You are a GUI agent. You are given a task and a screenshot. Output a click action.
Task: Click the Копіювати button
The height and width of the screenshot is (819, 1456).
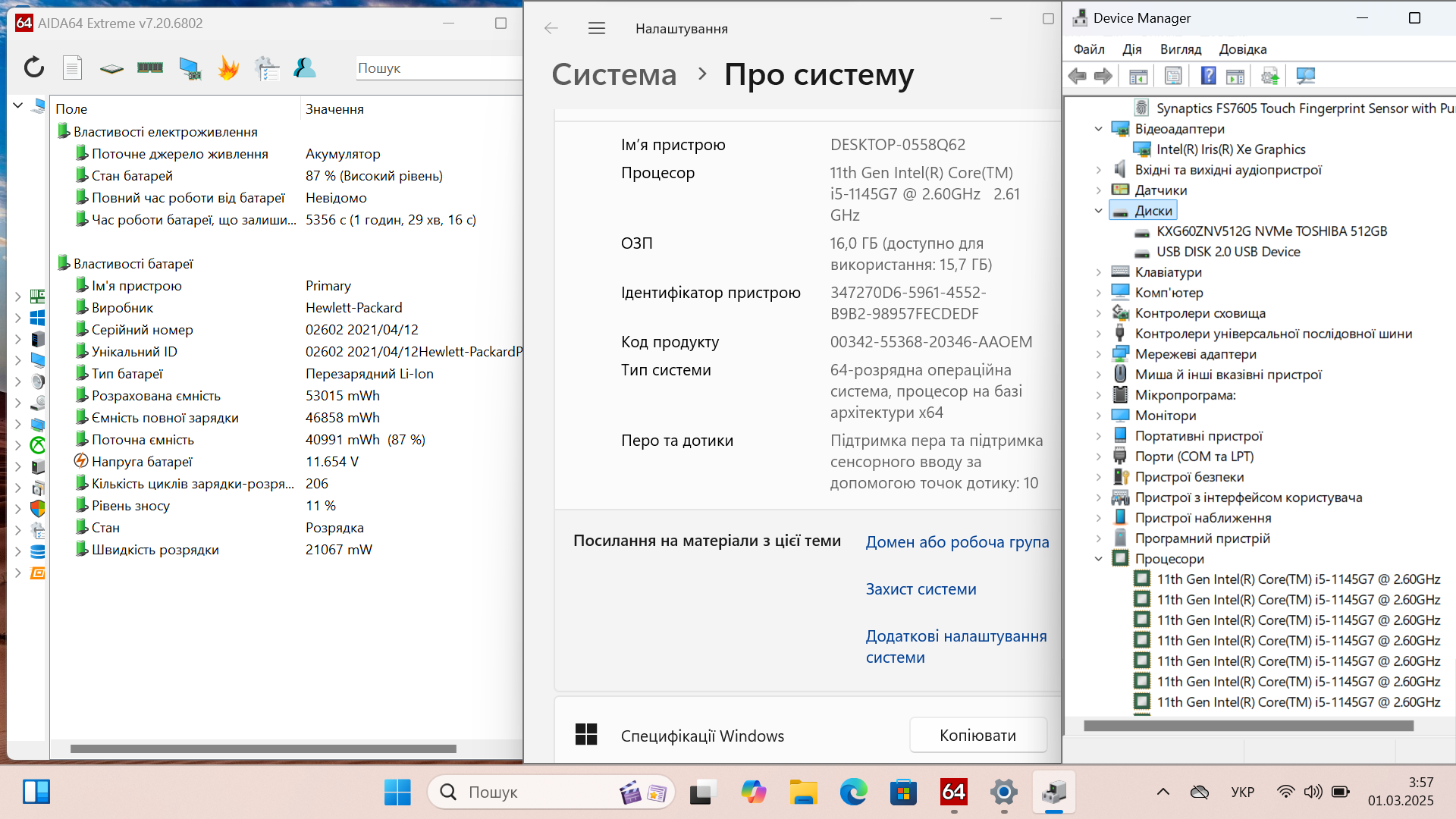[977, 736]
